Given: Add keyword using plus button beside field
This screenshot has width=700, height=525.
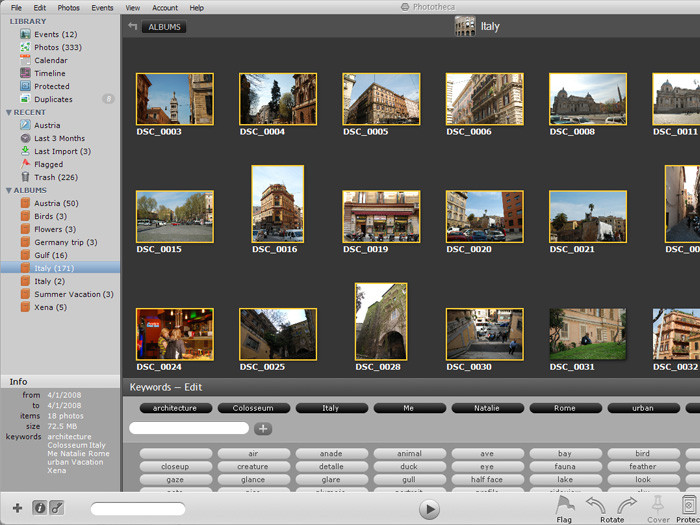Looking at the screenshot, I should click(x=263, y=429).
